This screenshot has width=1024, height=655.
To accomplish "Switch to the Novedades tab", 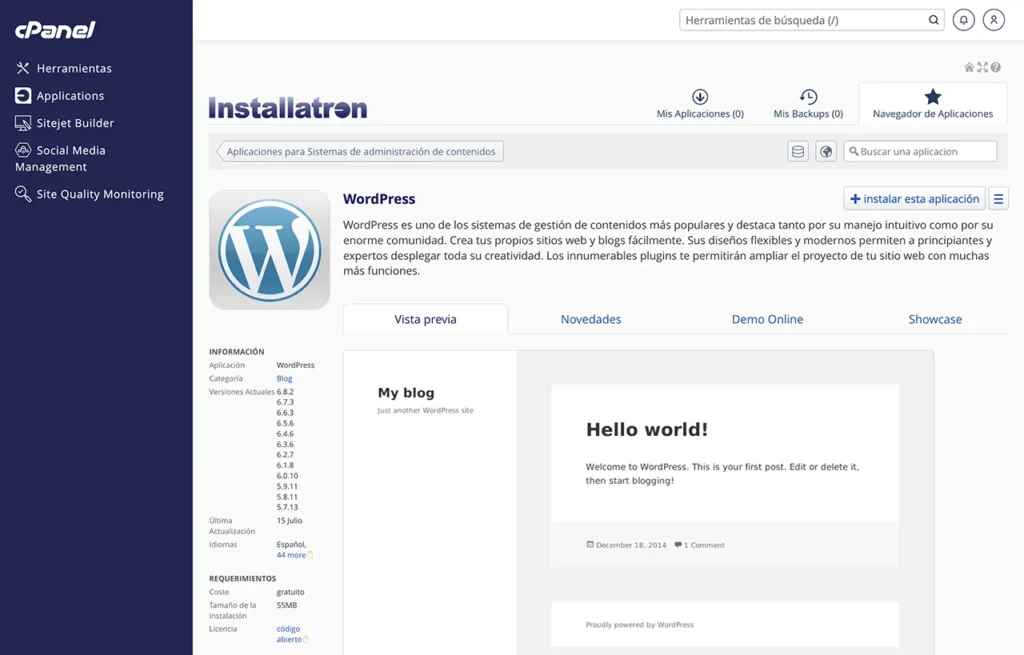I will tap(591, 319).
